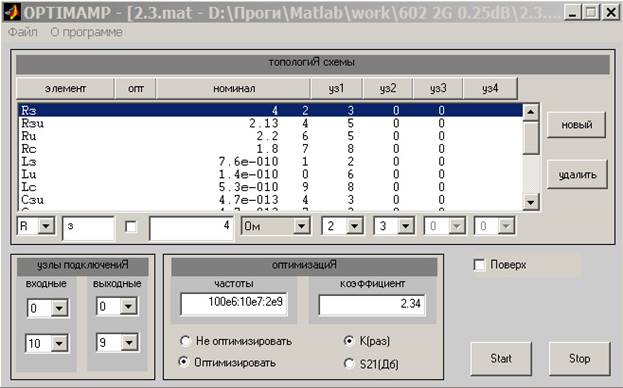Image resolution: width=623 pixels, height=388 pixels.
Task: Expand the Ом units dropdown
Action: pos(302,226)
